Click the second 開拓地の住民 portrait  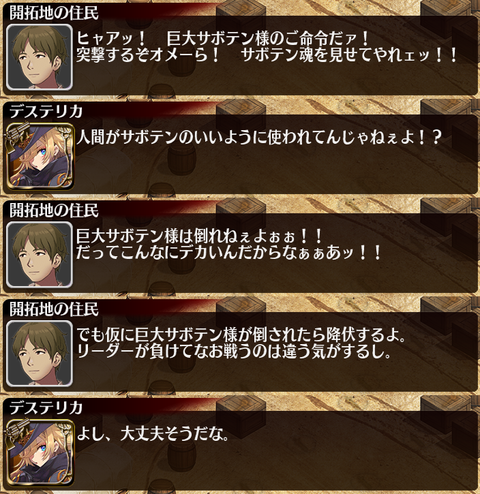(39, 255)
